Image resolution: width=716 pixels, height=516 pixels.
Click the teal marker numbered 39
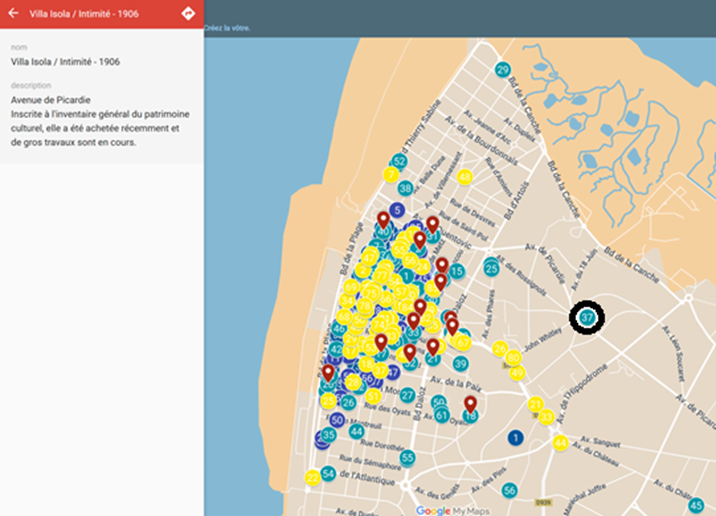coord(460,364)
